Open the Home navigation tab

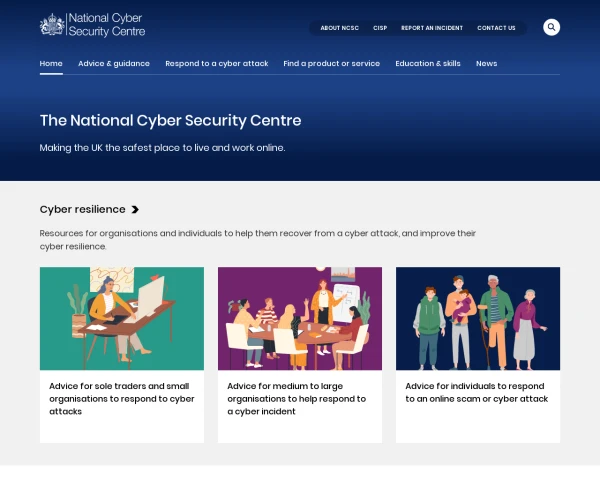tap(51, 63)
